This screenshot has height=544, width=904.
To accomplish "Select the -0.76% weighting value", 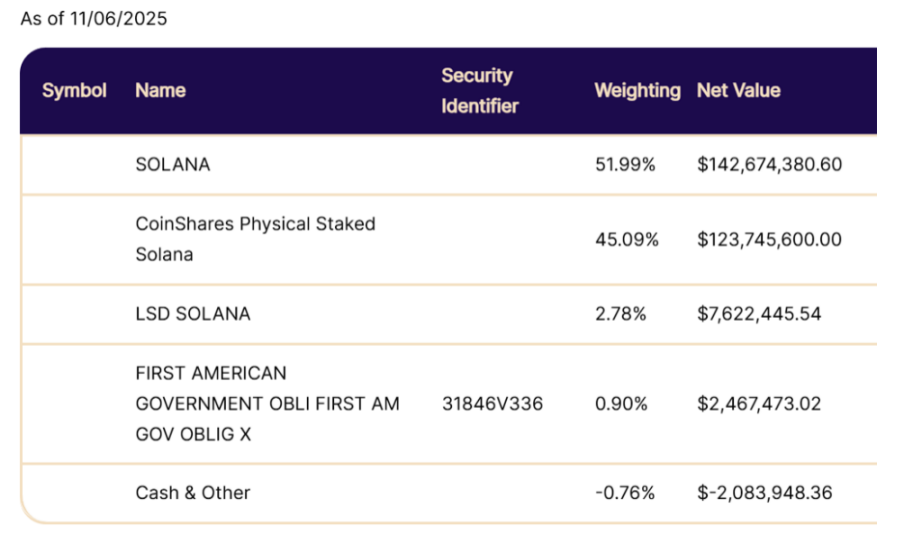I will [625, 493].
